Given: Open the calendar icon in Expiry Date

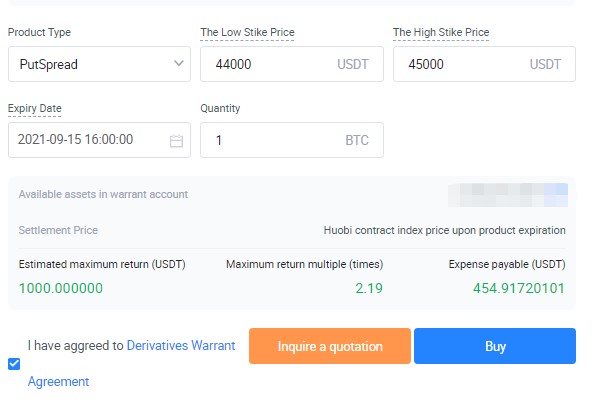Looking at the screenshot, I should [x=176, y=141].
